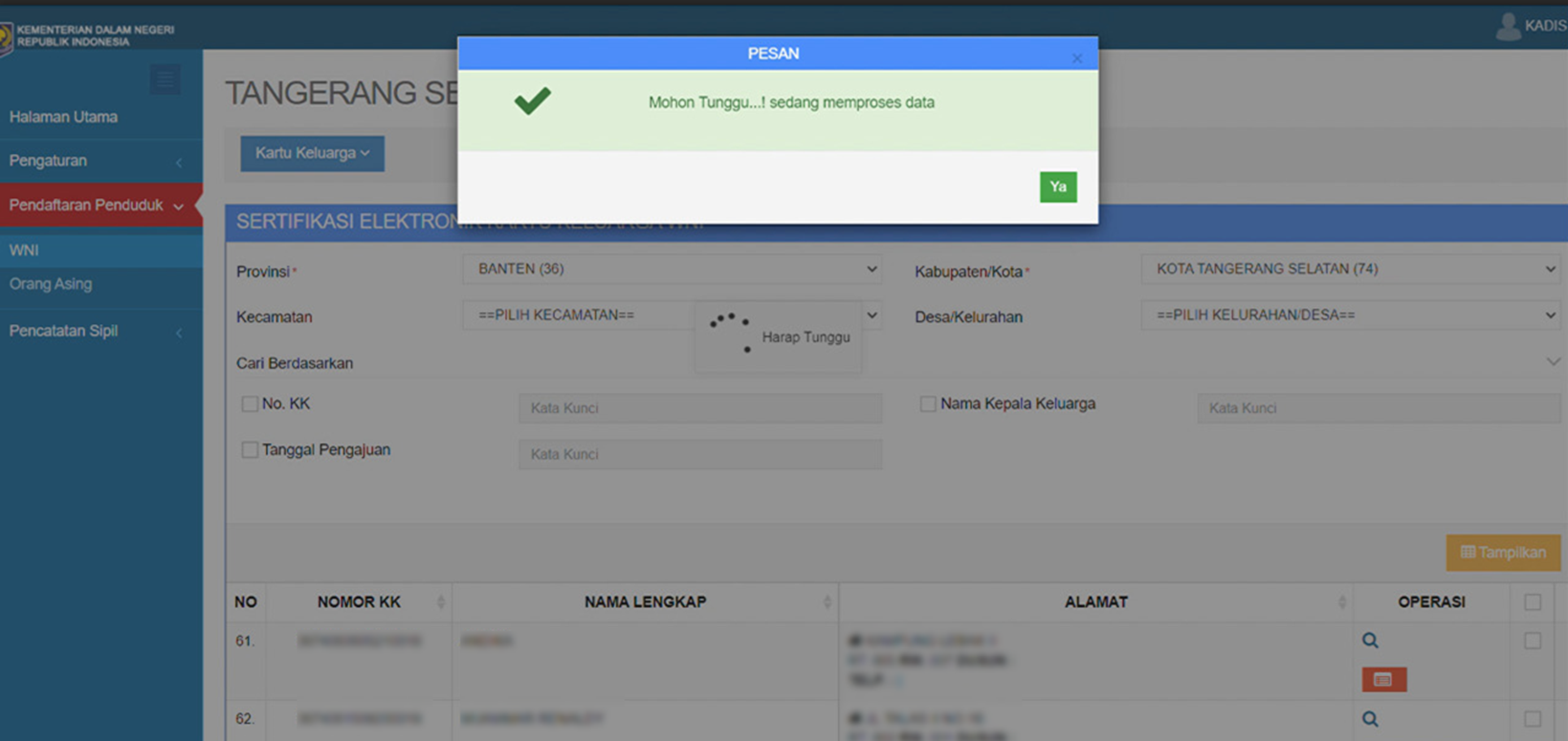Tick the Tanggal Pengajuan checkbox
This screenshot has height=741, width=1568.
(x=250, y=450)
